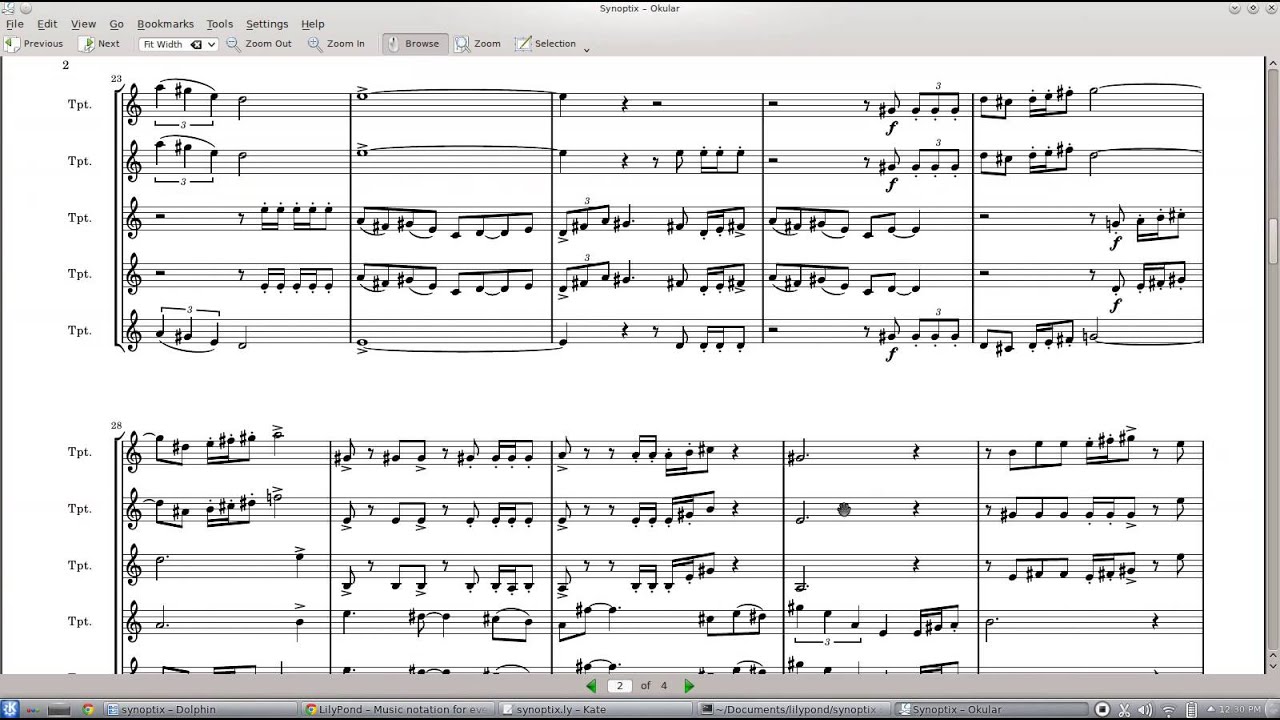
Task: Open the View menu
Action: [x=83, y=24]
